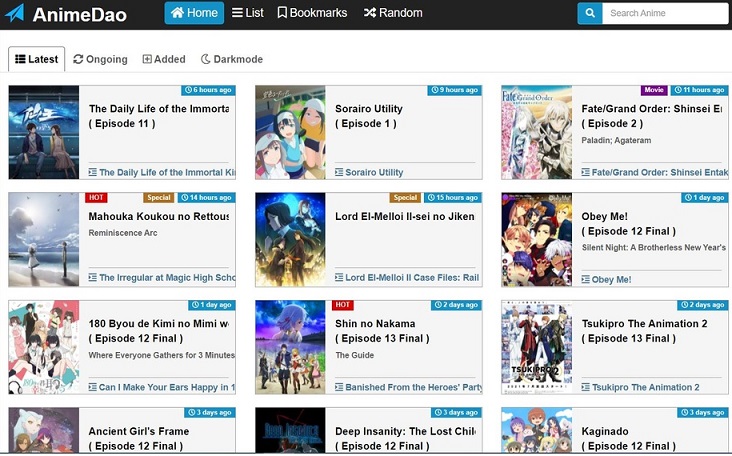
Task: Click the list icon beside Banished From the Heroes' Party
Action: point(339,387)
